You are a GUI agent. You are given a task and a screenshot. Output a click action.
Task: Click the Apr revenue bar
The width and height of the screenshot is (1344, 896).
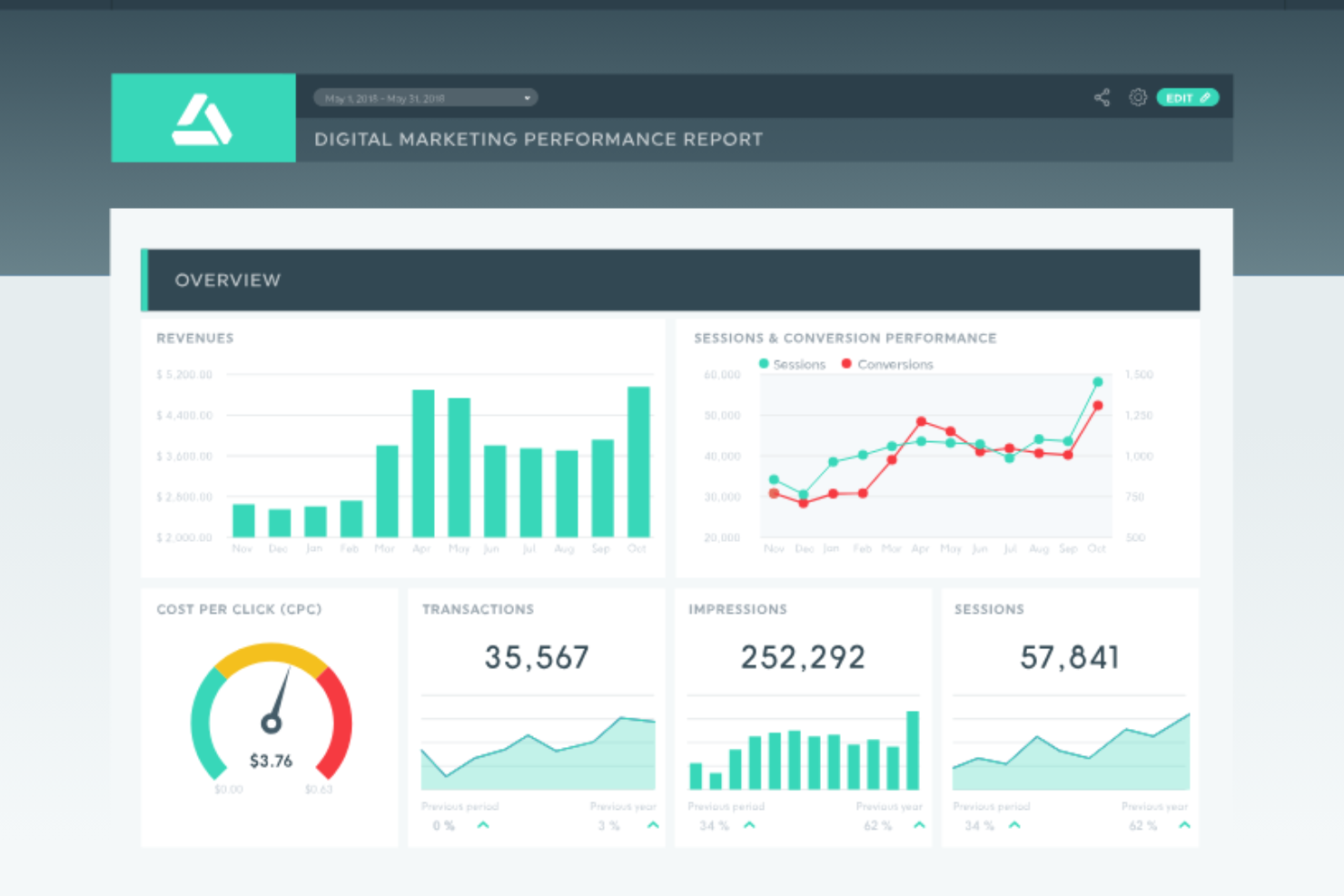[423, 463]
